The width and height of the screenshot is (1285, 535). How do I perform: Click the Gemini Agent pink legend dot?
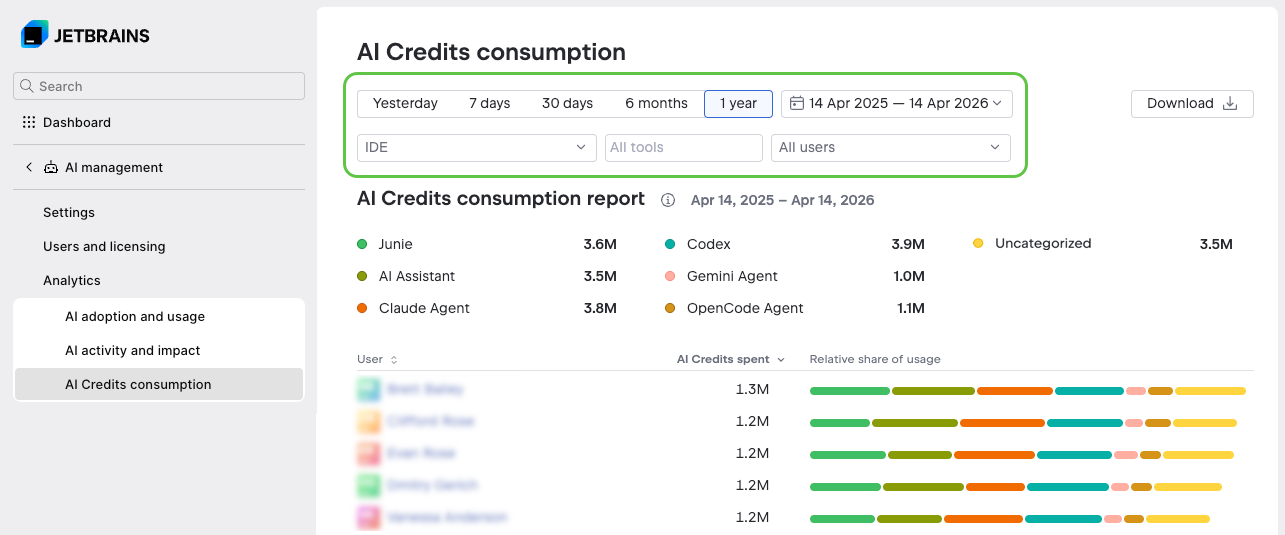[x=670, y=276]
